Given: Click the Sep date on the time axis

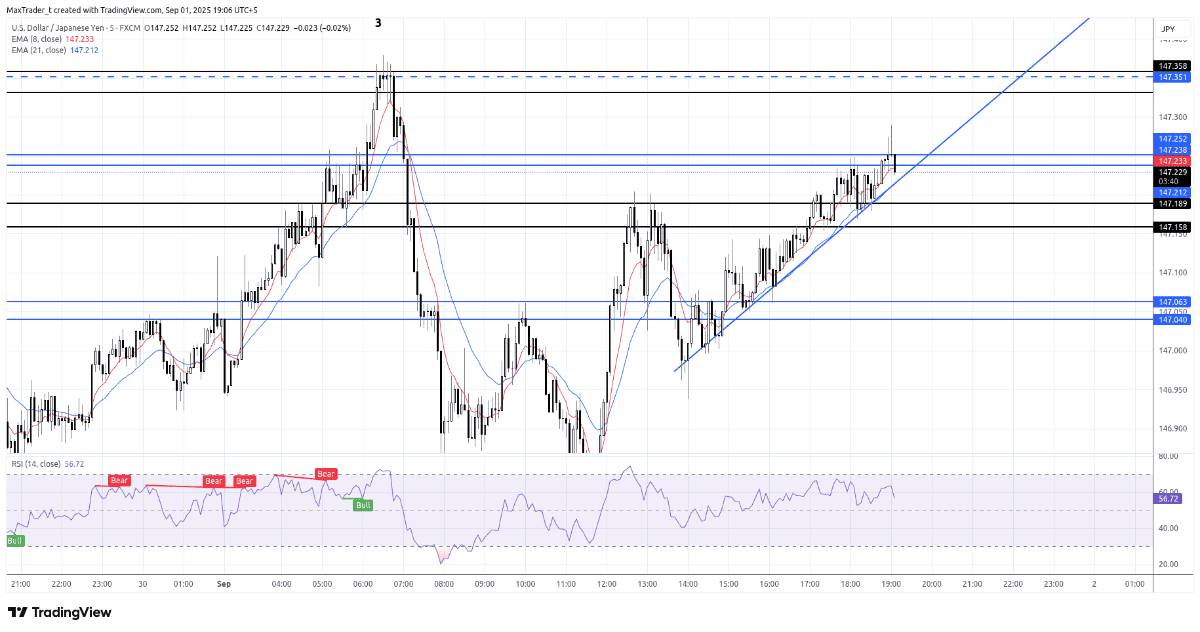Looking at the screenshot, I should tap(223, 584).
